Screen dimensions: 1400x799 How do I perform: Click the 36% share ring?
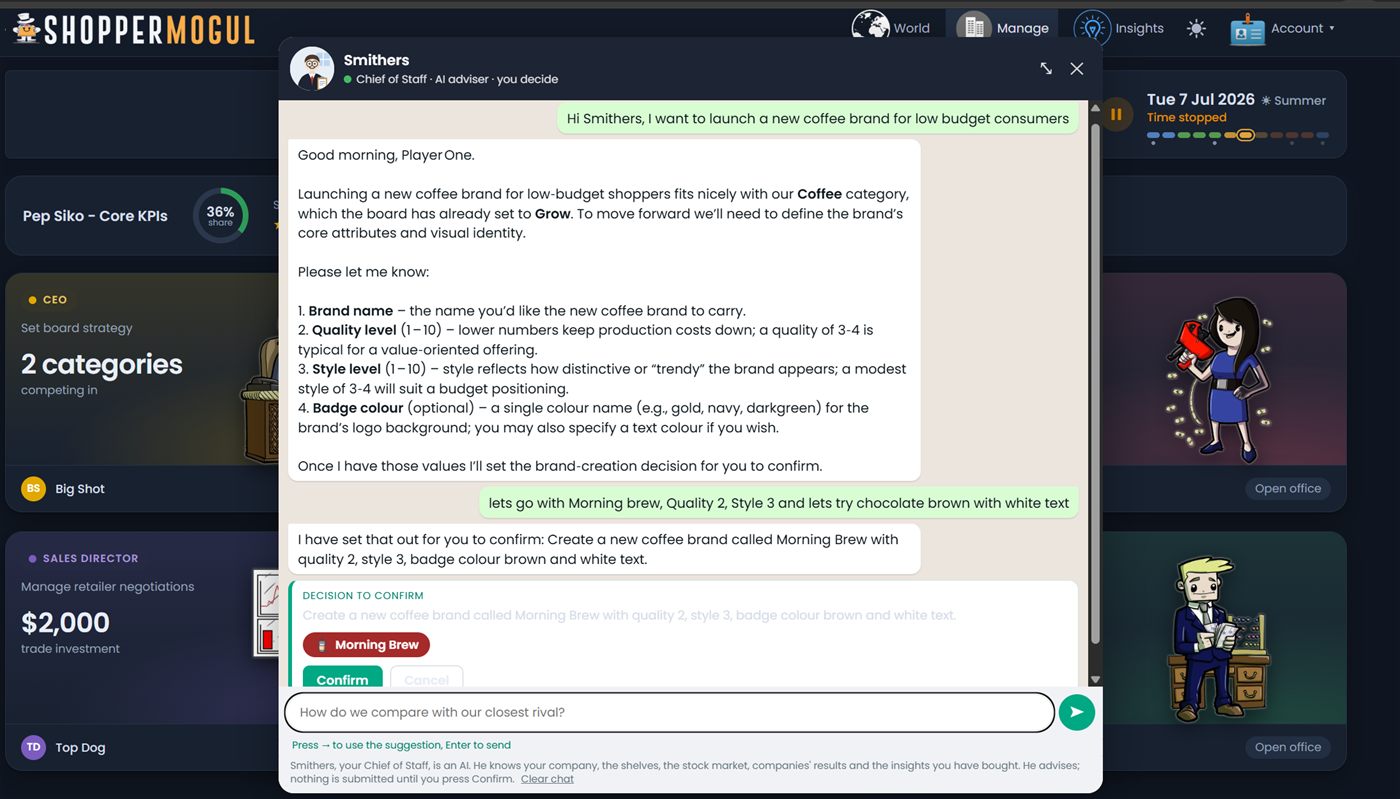click(220, 215)
